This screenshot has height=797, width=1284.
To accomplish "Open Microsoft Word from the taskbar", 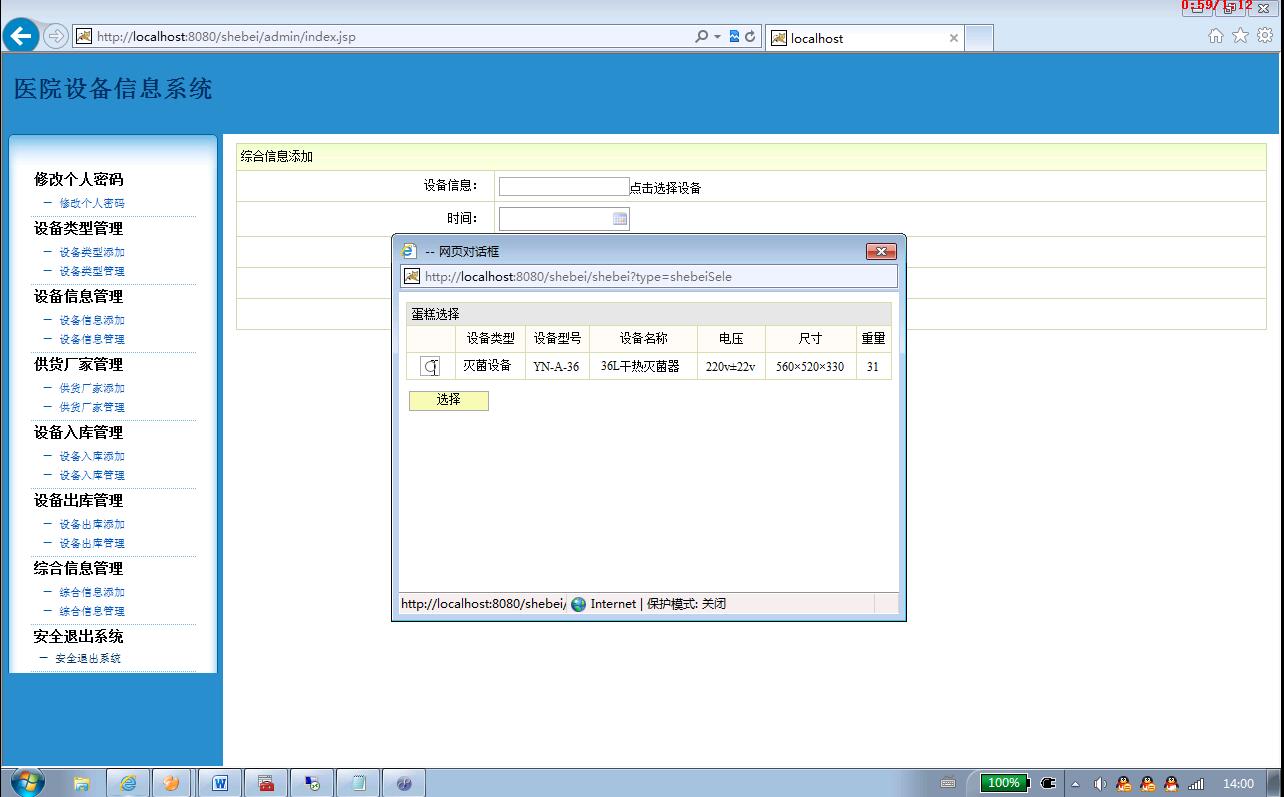I will point(220,783).
